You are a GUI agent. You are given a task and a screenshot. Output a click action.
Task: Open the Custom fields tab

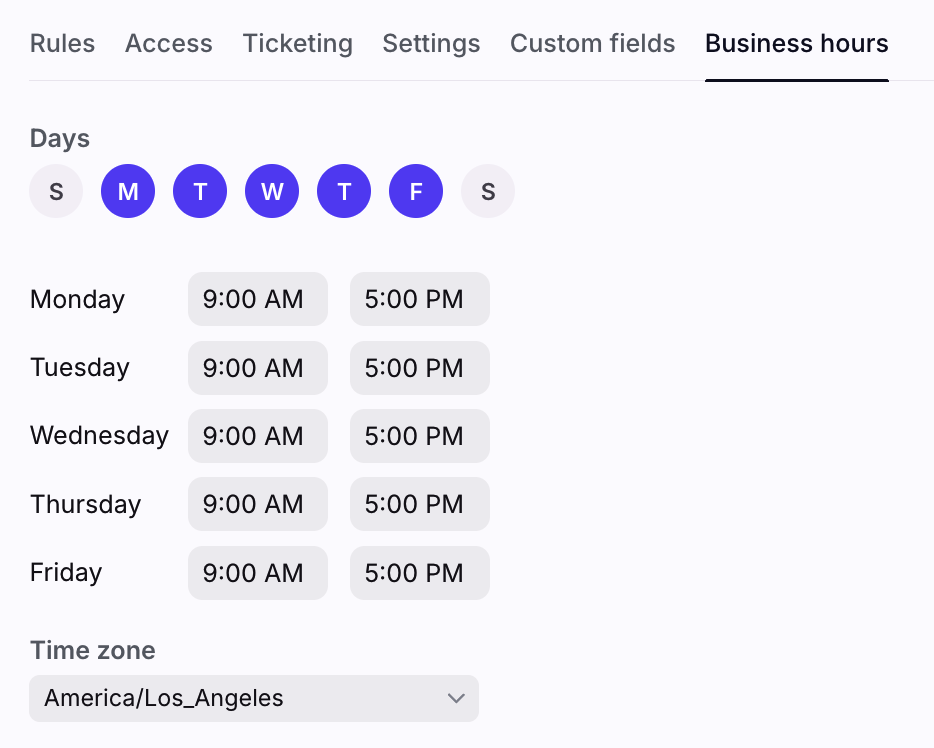coord(593,43)
